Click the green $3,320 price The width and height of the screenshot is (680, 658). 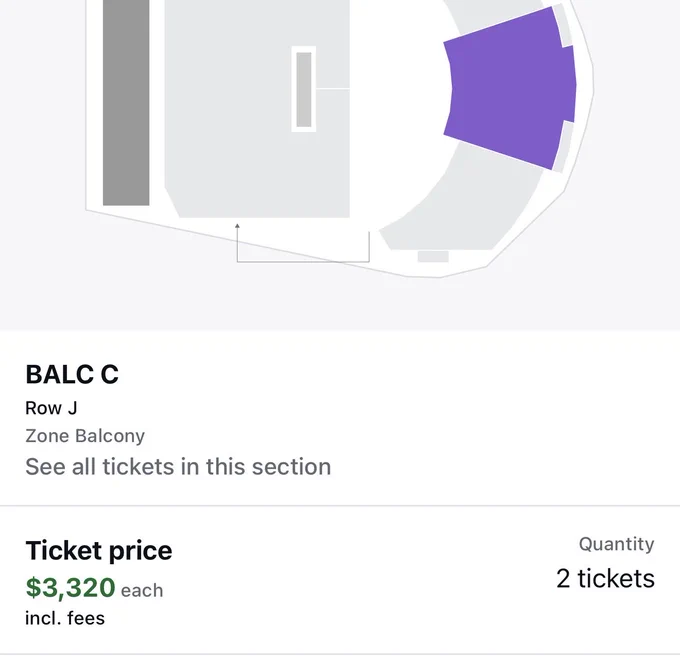[70, 588]
